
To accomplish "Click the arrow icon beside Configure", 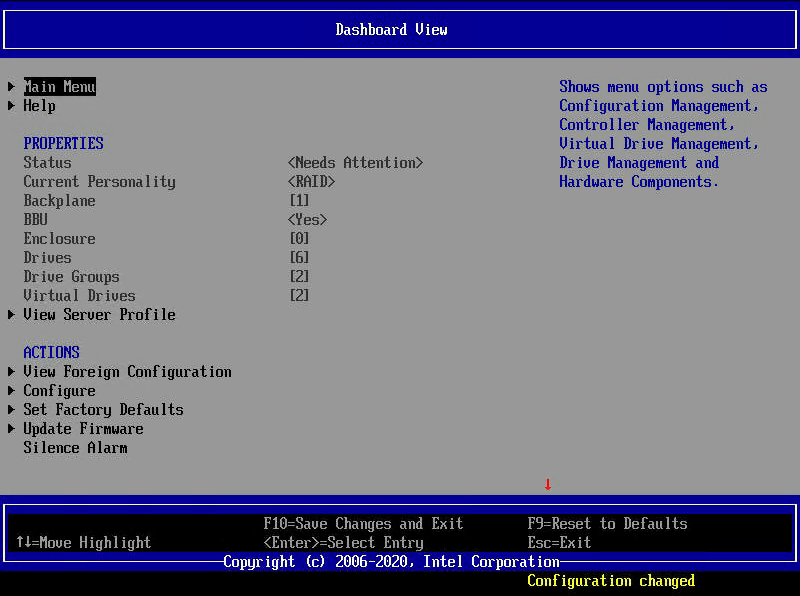I will click(x=11, y=390).
